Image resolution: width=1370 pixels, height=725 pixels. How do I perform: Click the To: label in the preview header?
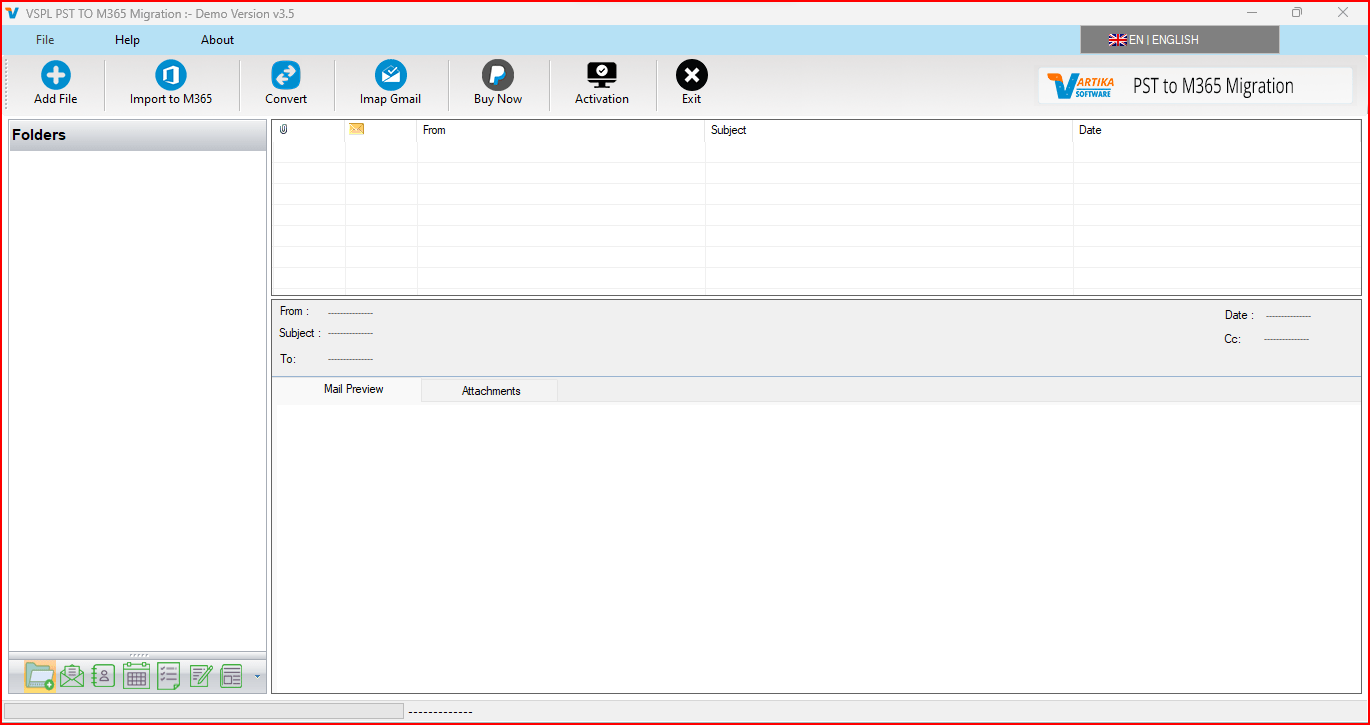[x=288, y=358]
